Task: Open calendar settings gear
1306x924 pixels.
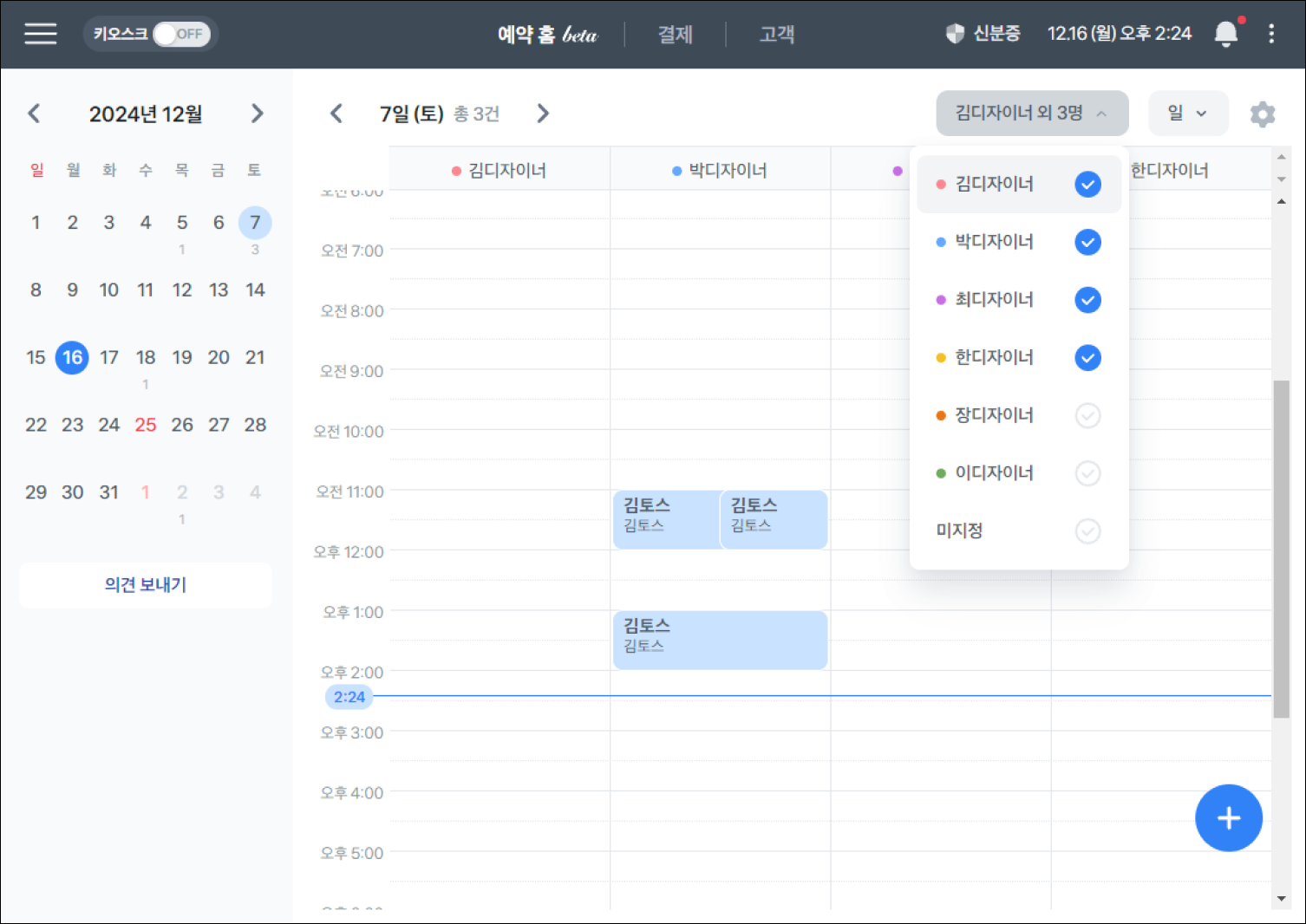Action: click(1262, 114)
